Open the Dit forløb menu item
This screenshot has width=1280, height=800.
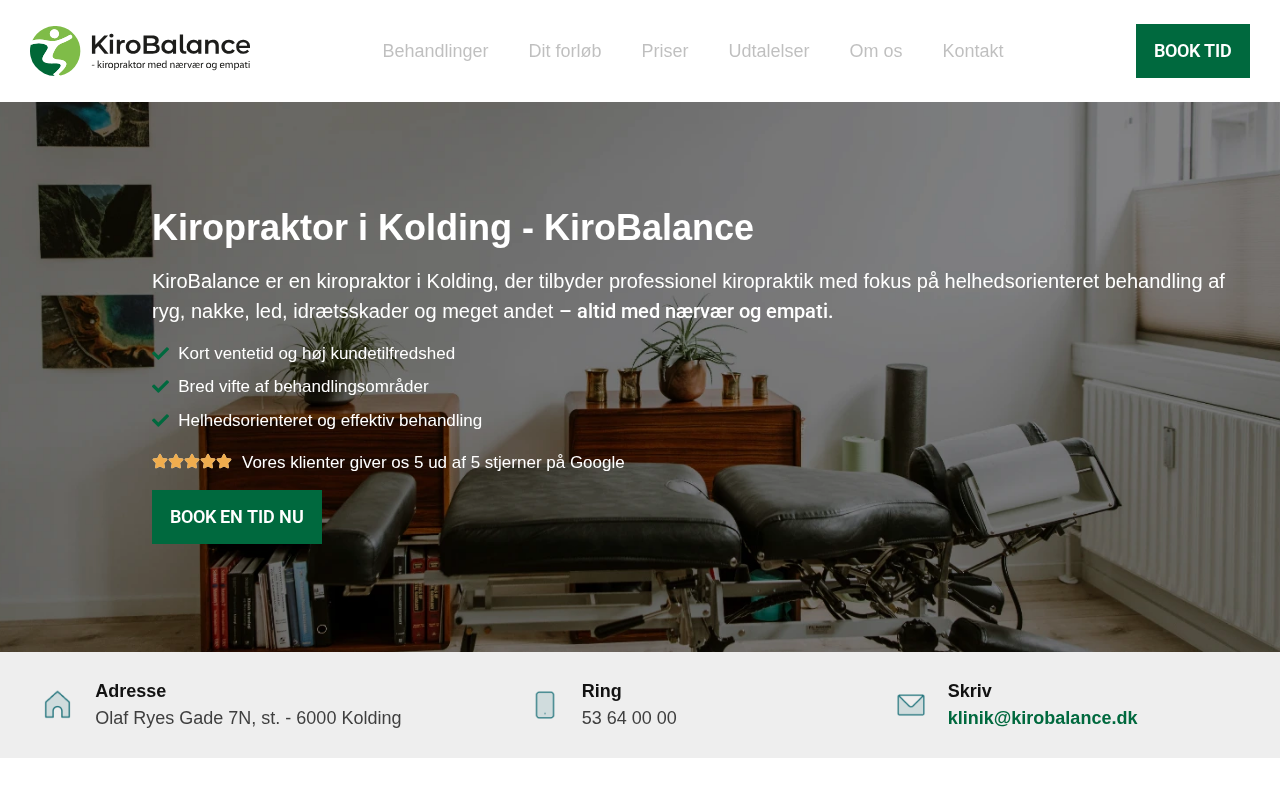point(565,51)
